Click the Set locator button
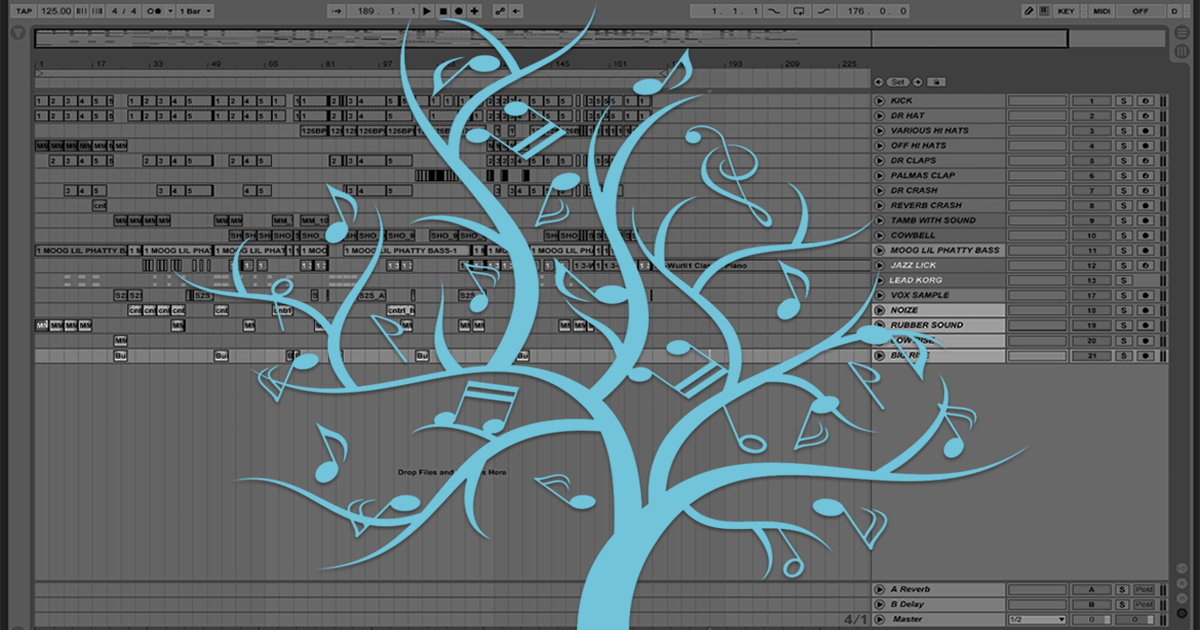1200x630 pixels. click(898, 82)
